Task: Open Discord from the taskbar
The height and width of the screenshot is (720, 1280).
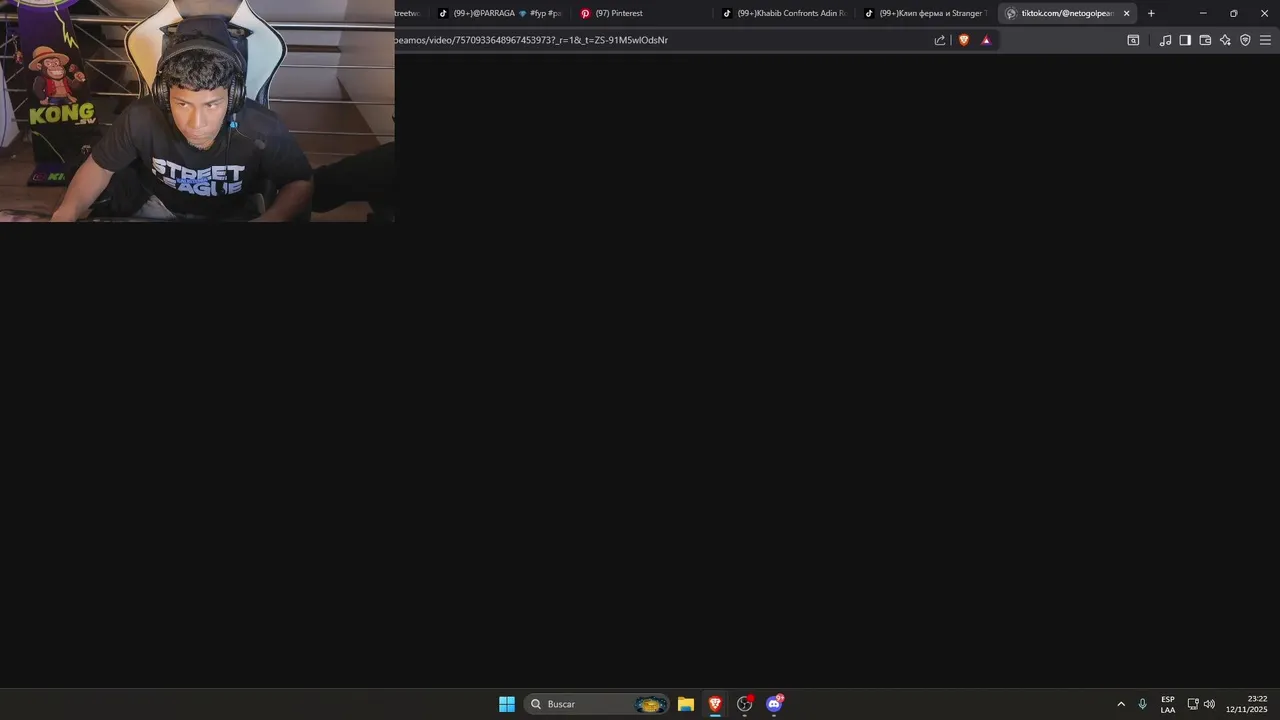Action: point(774,704)
